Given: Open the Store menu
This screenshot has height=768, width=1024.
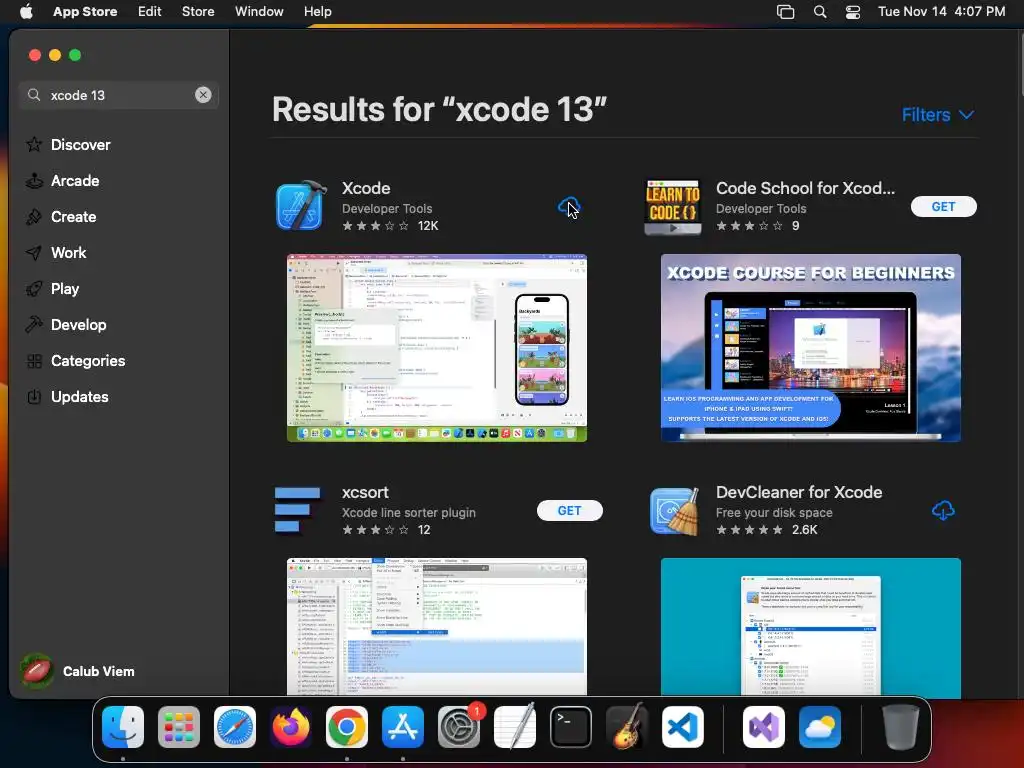Looking at the screenshot, I should (x=198, y=12).
